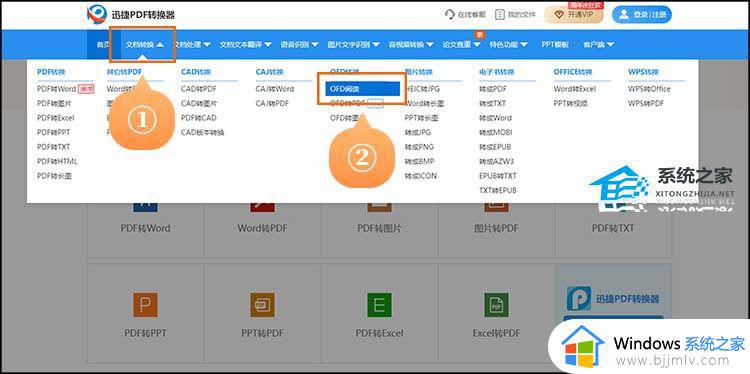Screen dimensions: 750x374
Task: Open the 转成EPUB link
Action: (495, 147)
